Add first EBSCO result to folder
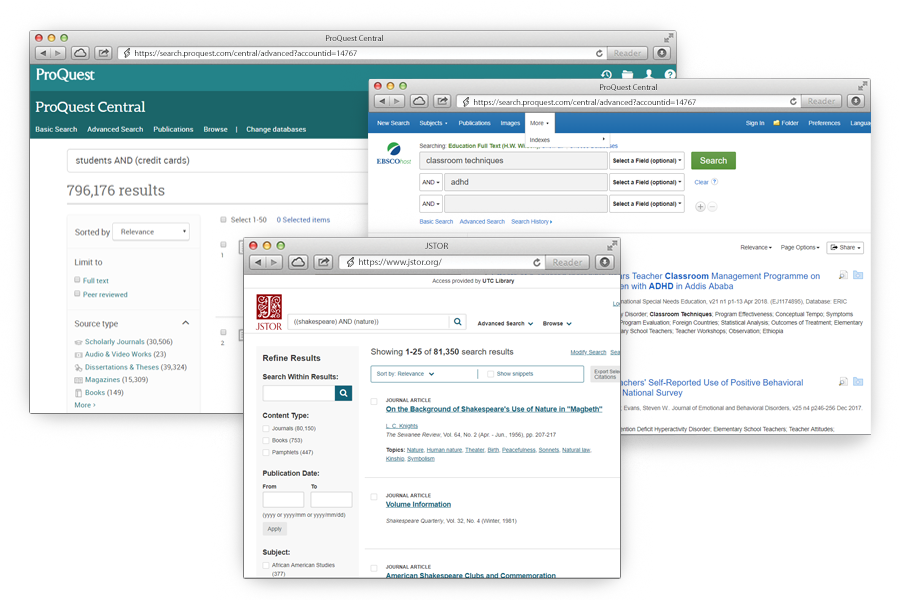Viewport: 900px width, 600px height. coord(858,276)
